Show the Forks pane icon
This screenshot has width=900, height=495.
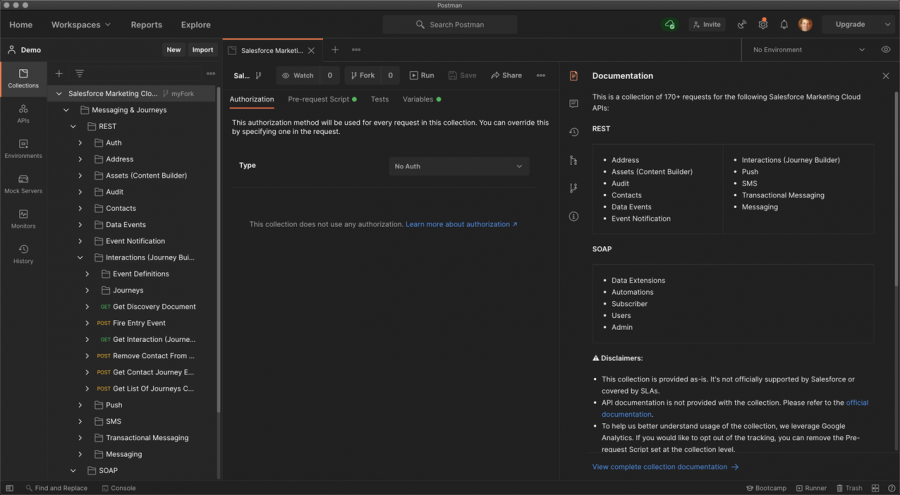[573, 188]
